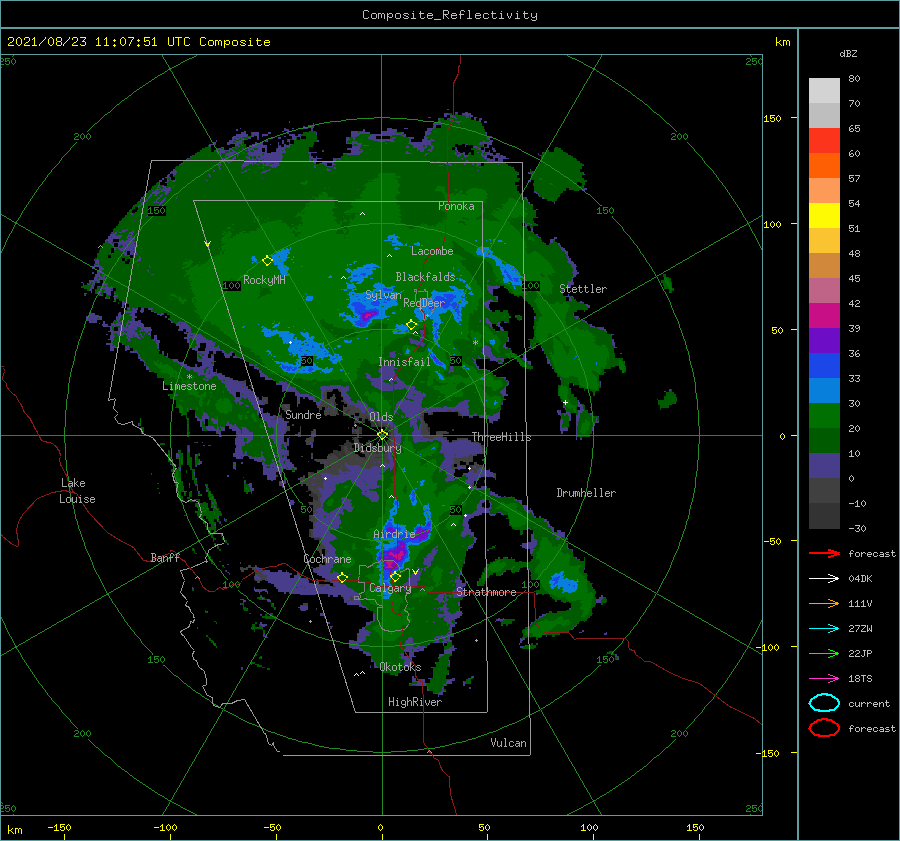900x841 pixels.
Task: Click the magenta storm core over Airdrie
Action: coord(395,554)
